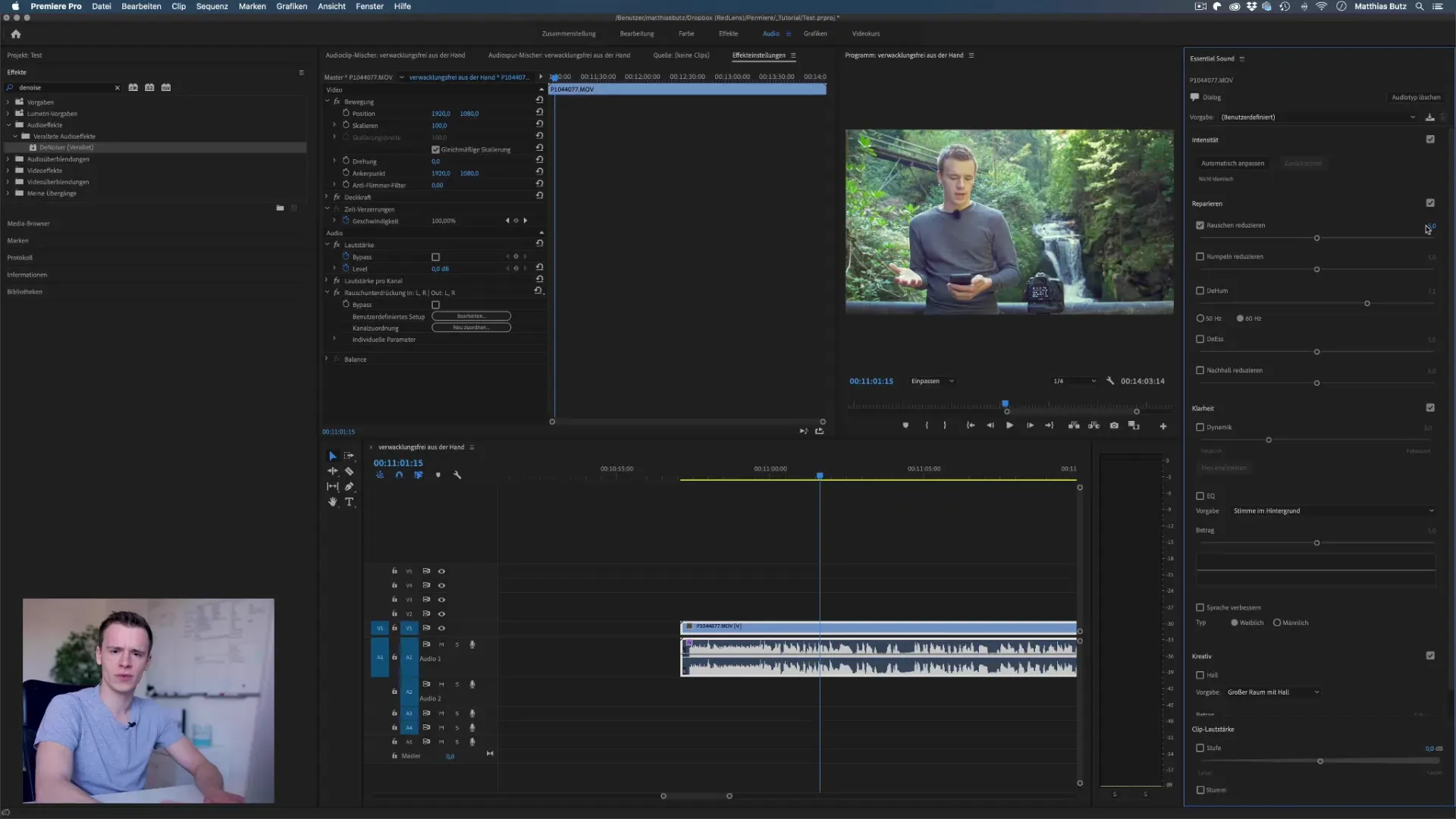
Task: Mark In point in Program monitor
Action: point(927,425)
